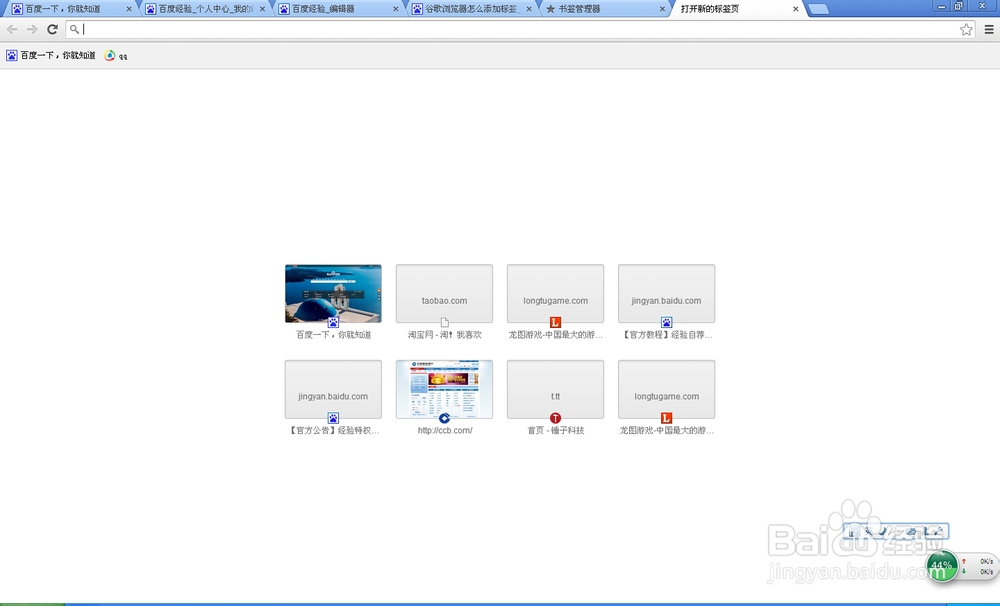Image resolution: width=1000 pixels, height=606 pixels.
Task: Switch to the 百度经验_个人中心 tab
Action: click(x=203, y=9)
